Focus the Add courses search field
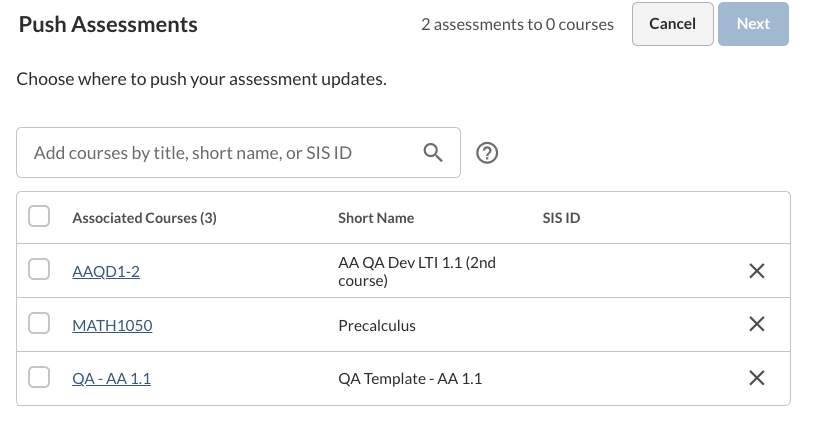The image size is (814, 424). [238, 153]
